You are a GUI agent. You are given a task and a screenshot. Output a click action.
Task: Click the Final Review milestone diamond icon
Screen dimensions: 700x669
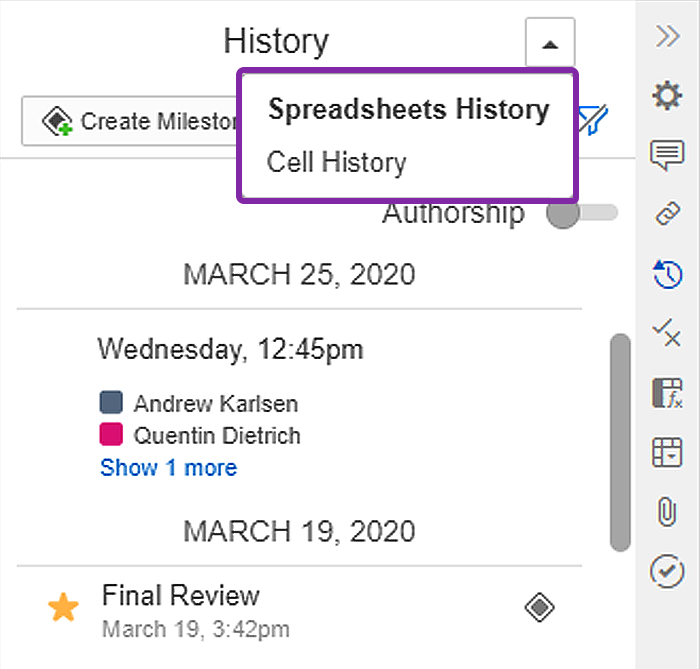click(539, 607)
